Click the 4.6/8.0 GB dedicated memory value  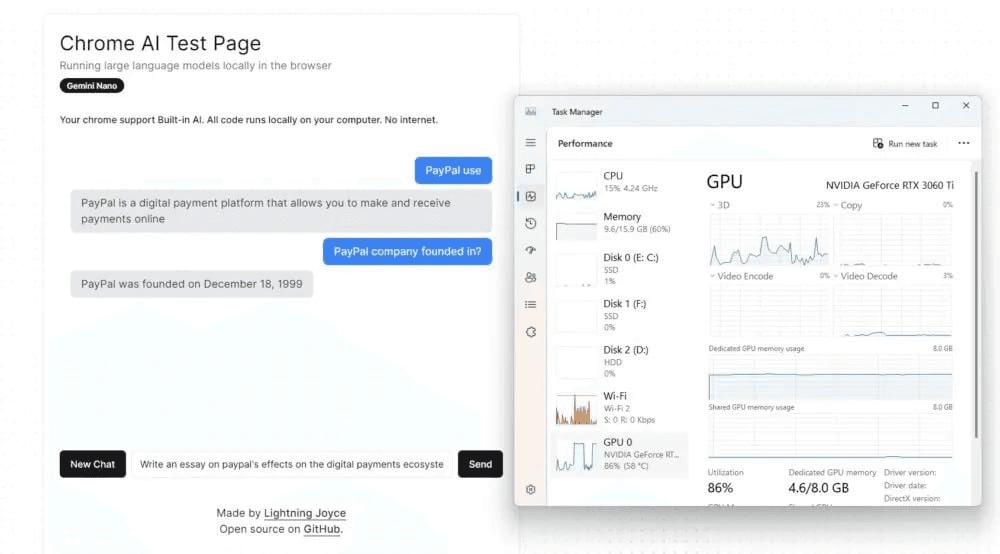[x=818, y=488]
